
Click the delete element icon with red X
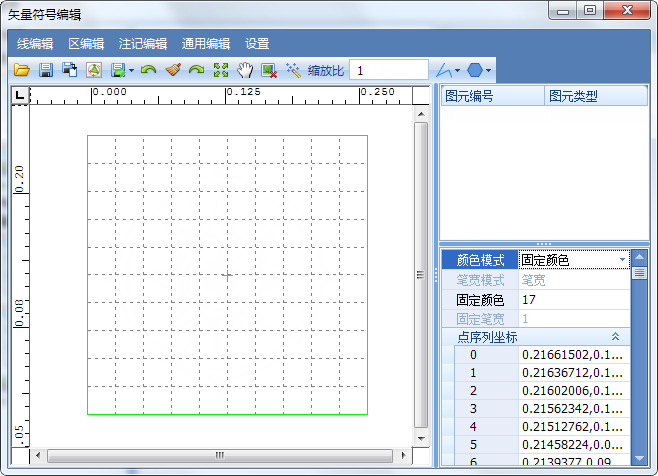pyautogui.click(x=269, y=71)
